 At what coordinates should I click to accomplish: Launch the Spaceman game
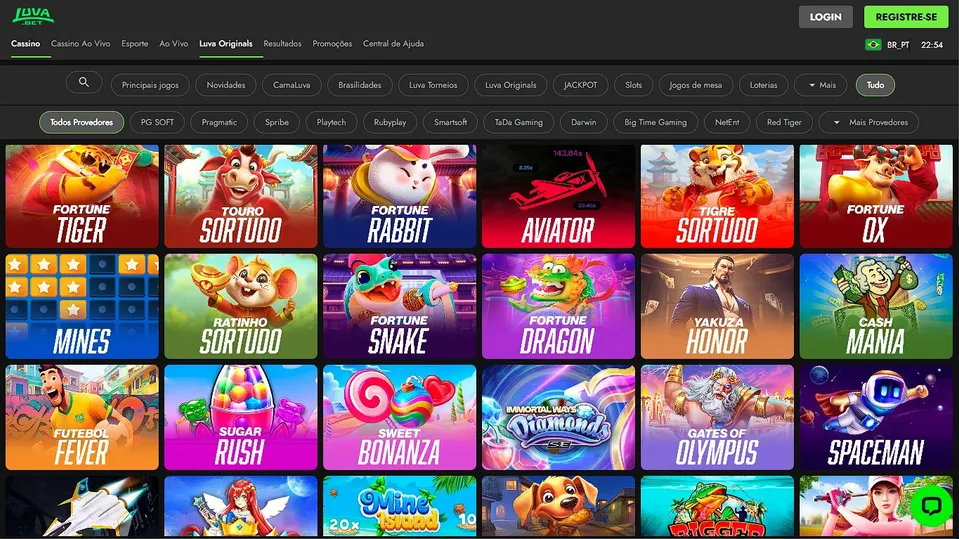(x=876, y=417)
